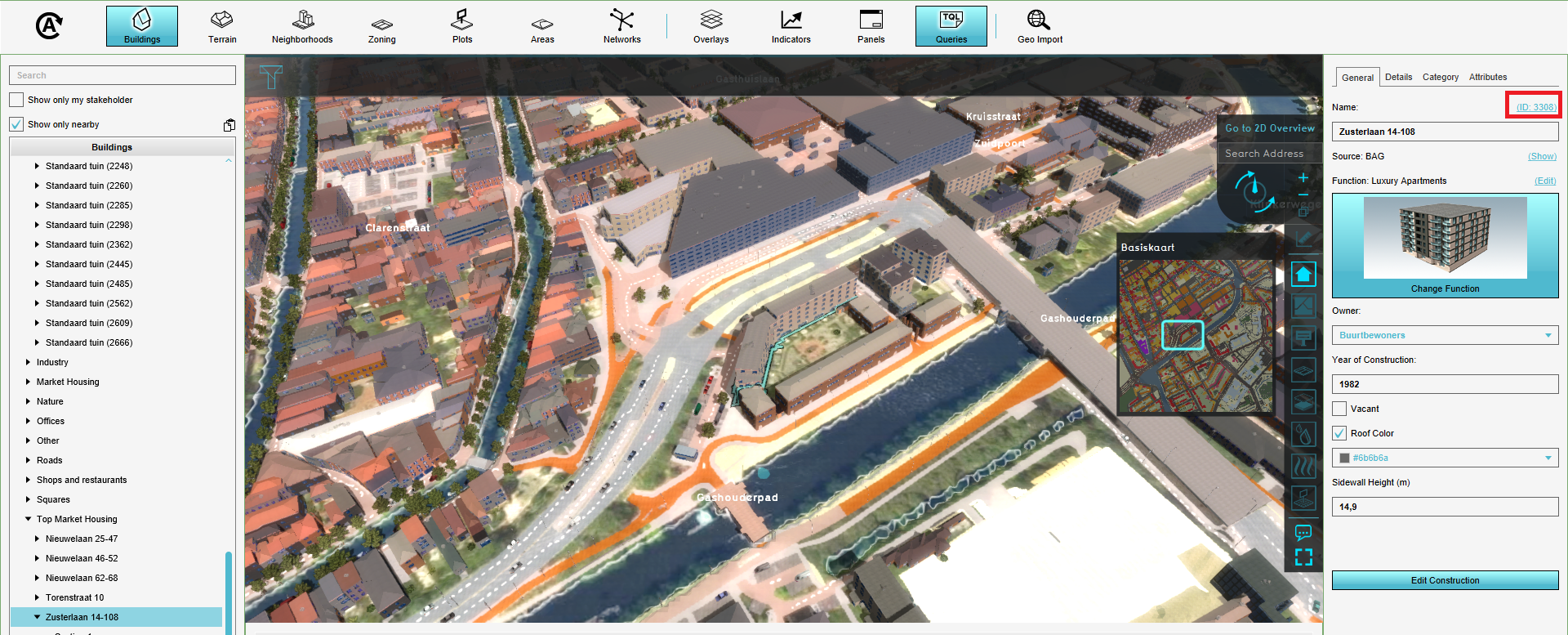Uncheck Show only nearby

pos(16,124)
